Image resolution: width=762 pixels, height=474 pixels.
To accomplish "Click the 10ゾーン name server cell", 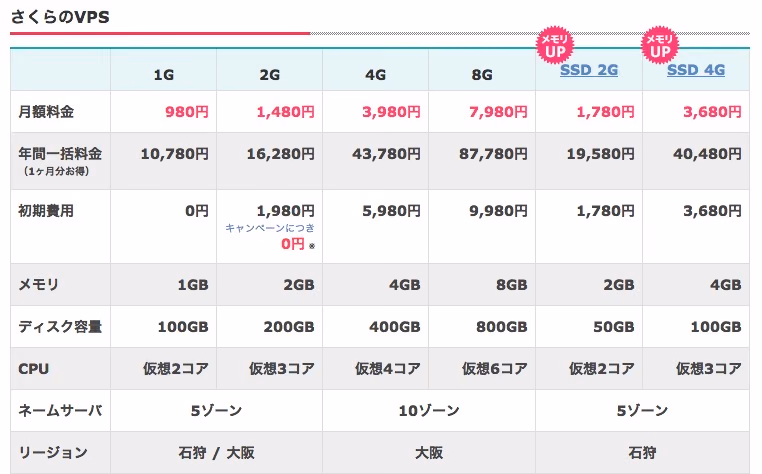I will pyautogui.click(x=429, y=411).
